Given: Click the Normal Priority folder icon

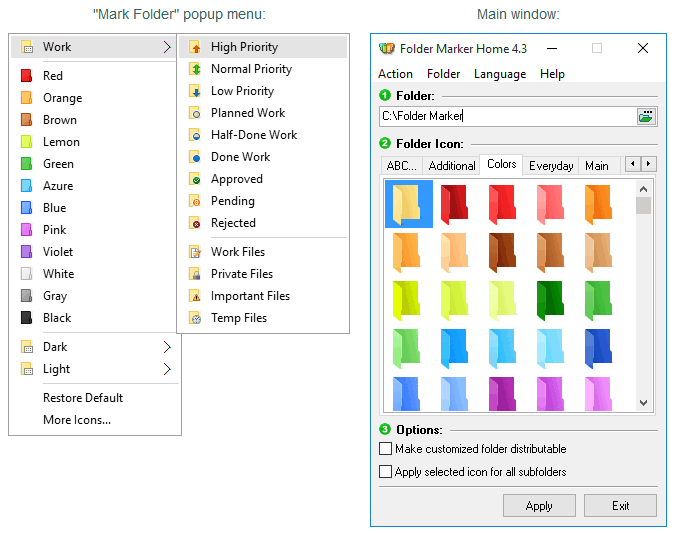Looking at the screenshot, I should [195, 69].
